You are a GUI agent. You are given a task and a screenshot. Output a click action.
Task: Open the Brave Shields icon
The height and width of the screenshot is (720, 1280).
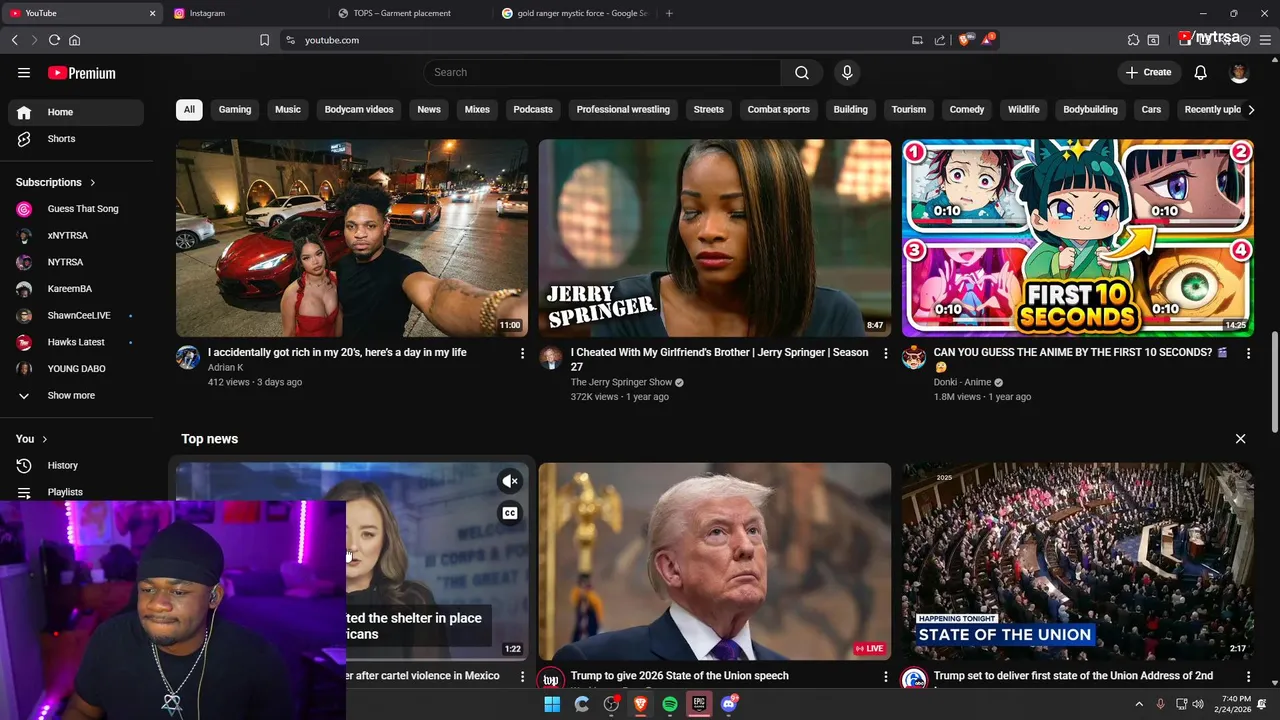964,40
